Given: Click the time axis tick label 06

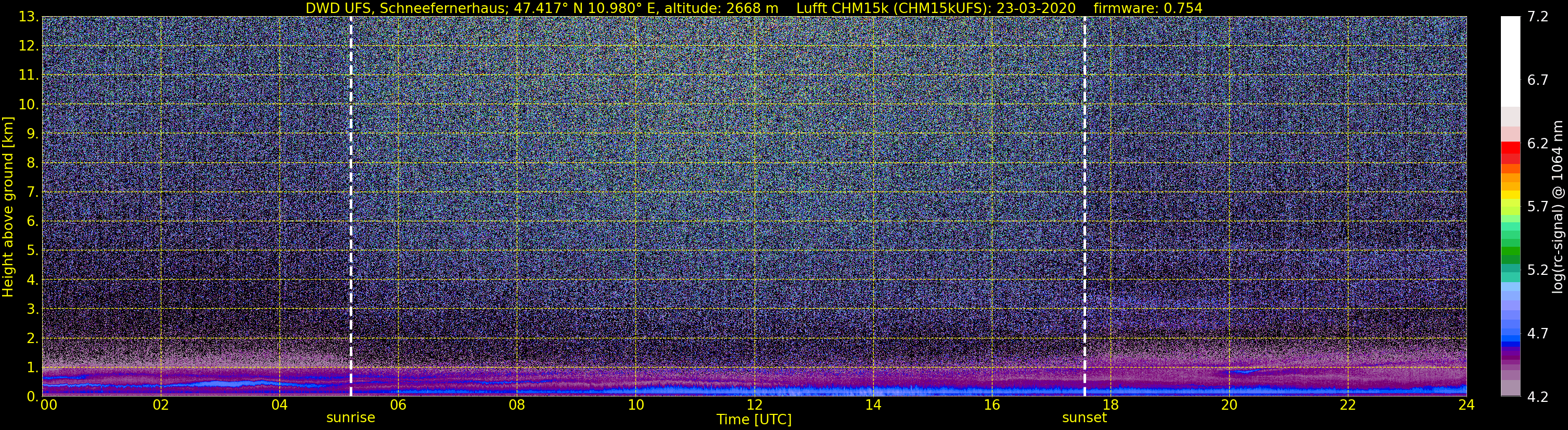Looking at the screenshot, I should click(x=398, y=405).
